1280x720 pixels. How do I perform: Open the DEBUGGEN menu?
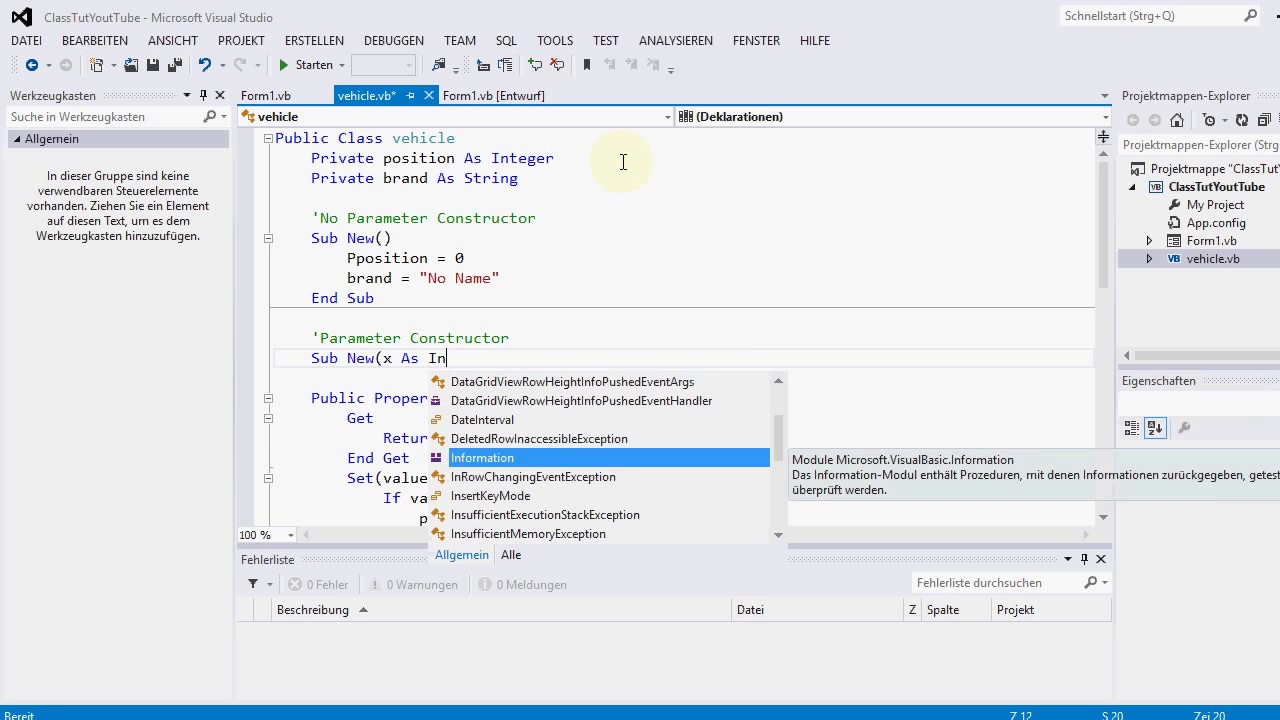[393, 41]
